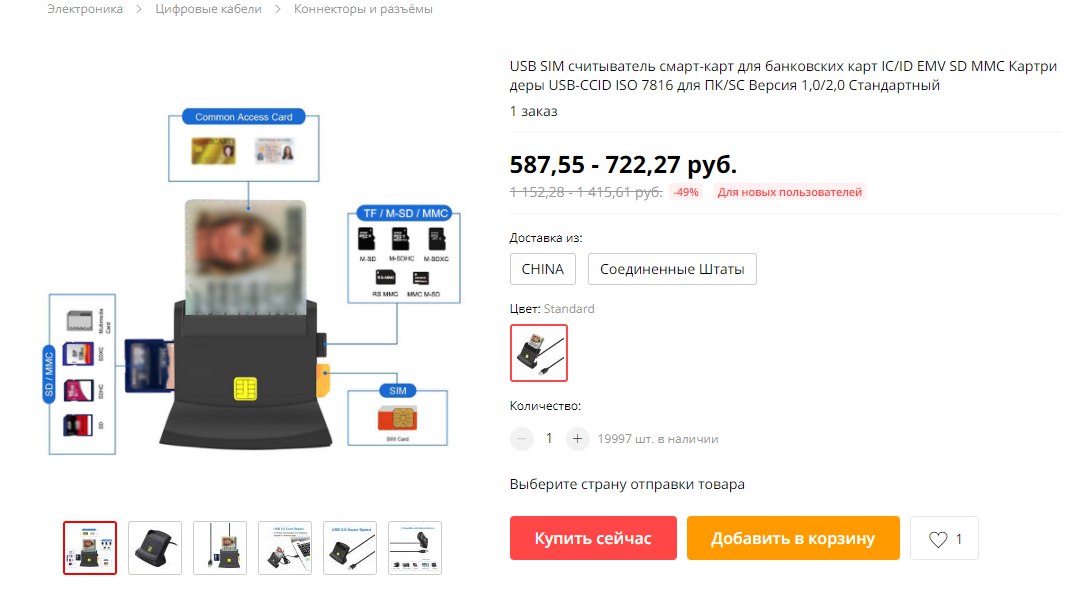The image size is (1070, 601).
Task: Select the second thumbnail of black reader
Action: coord(155,548)
